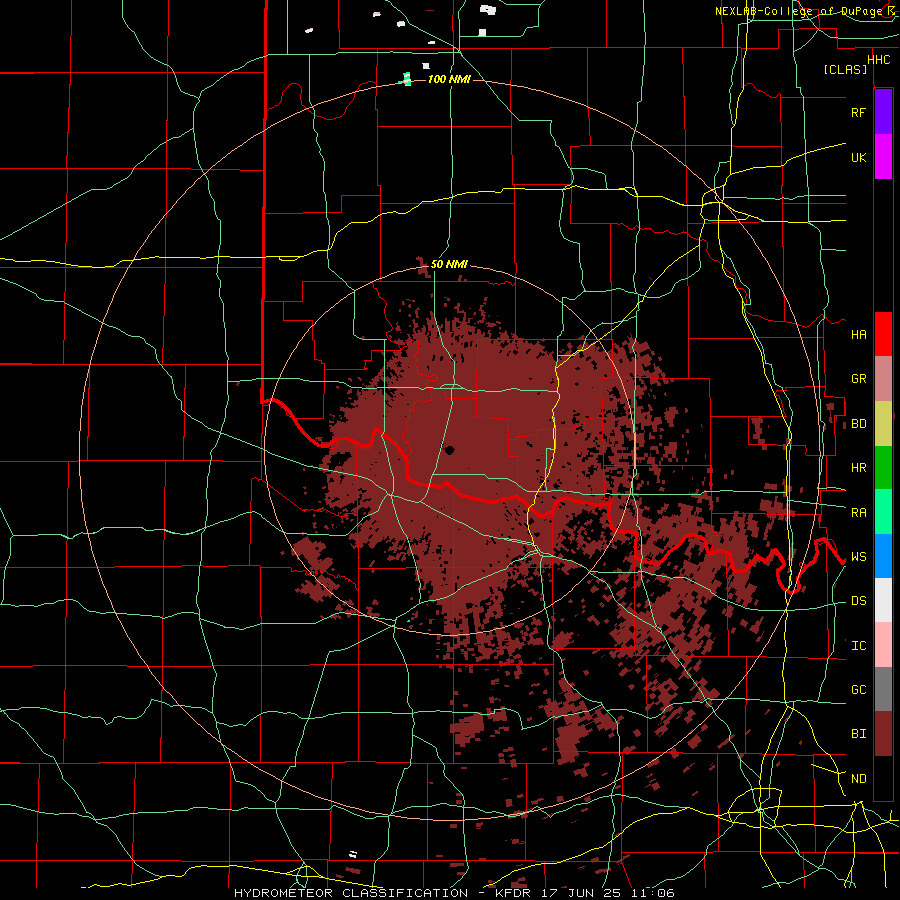Click the WS legend label
The image size is (900, 900).
coord(858,557)
